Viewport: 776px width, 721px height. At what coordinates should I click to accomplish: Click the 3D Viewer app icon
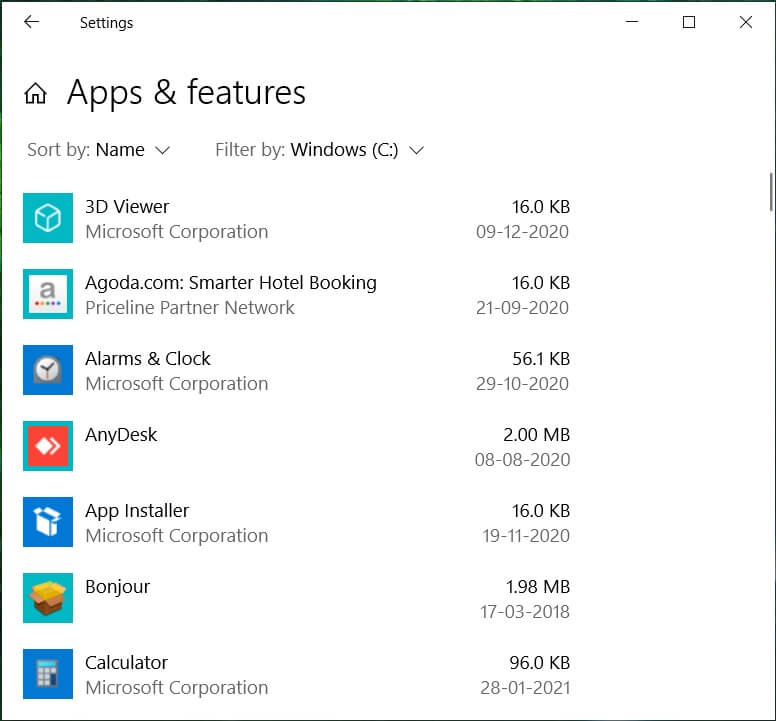tap(48, 218)
